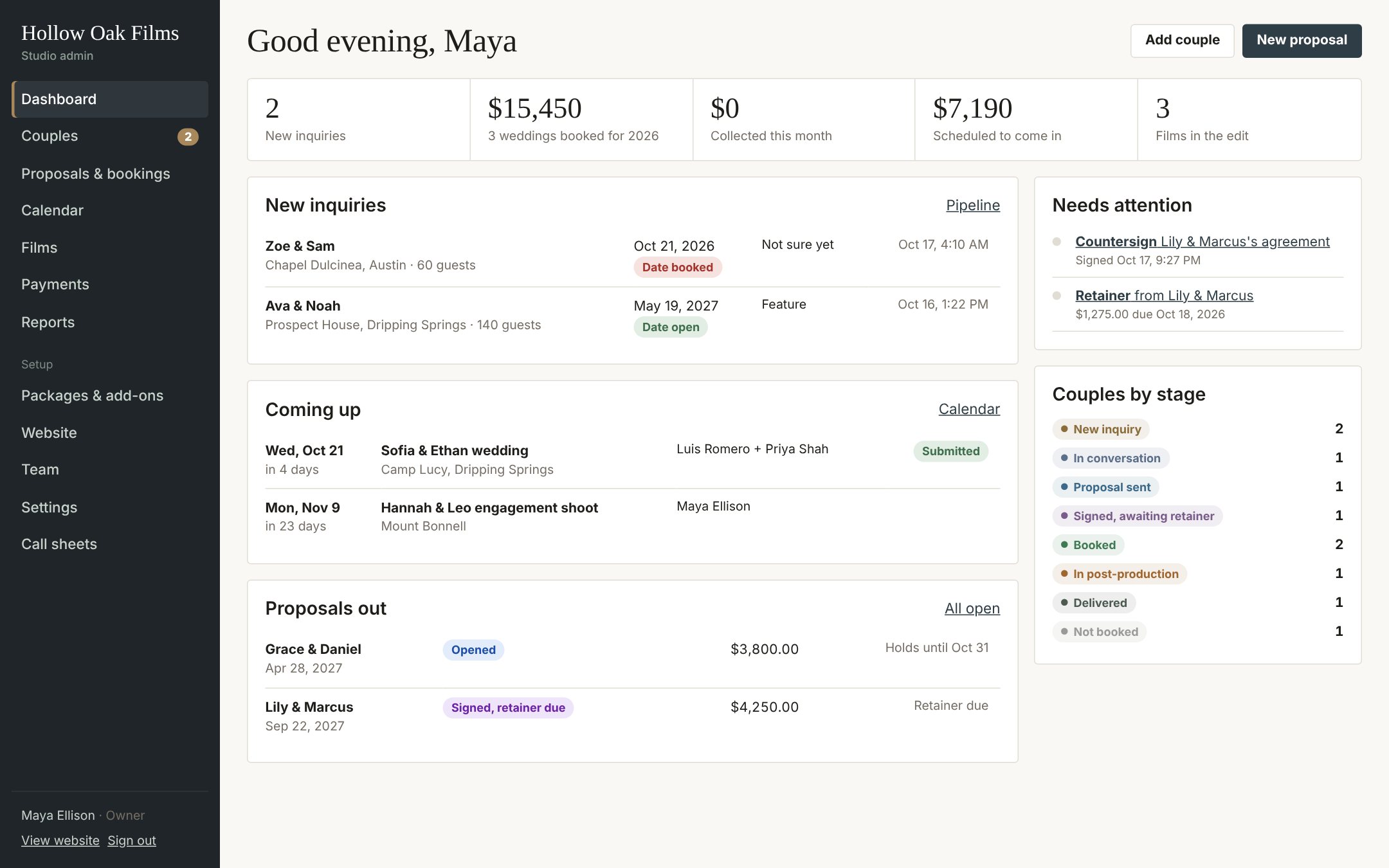Click the Date booked badge

point(677,267)
